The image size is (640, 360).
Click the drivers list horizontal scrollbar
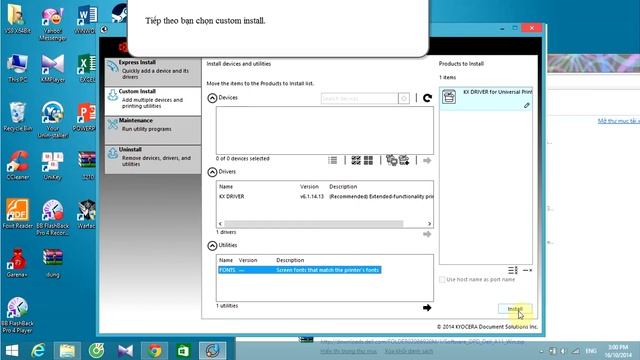pos(313,224)
